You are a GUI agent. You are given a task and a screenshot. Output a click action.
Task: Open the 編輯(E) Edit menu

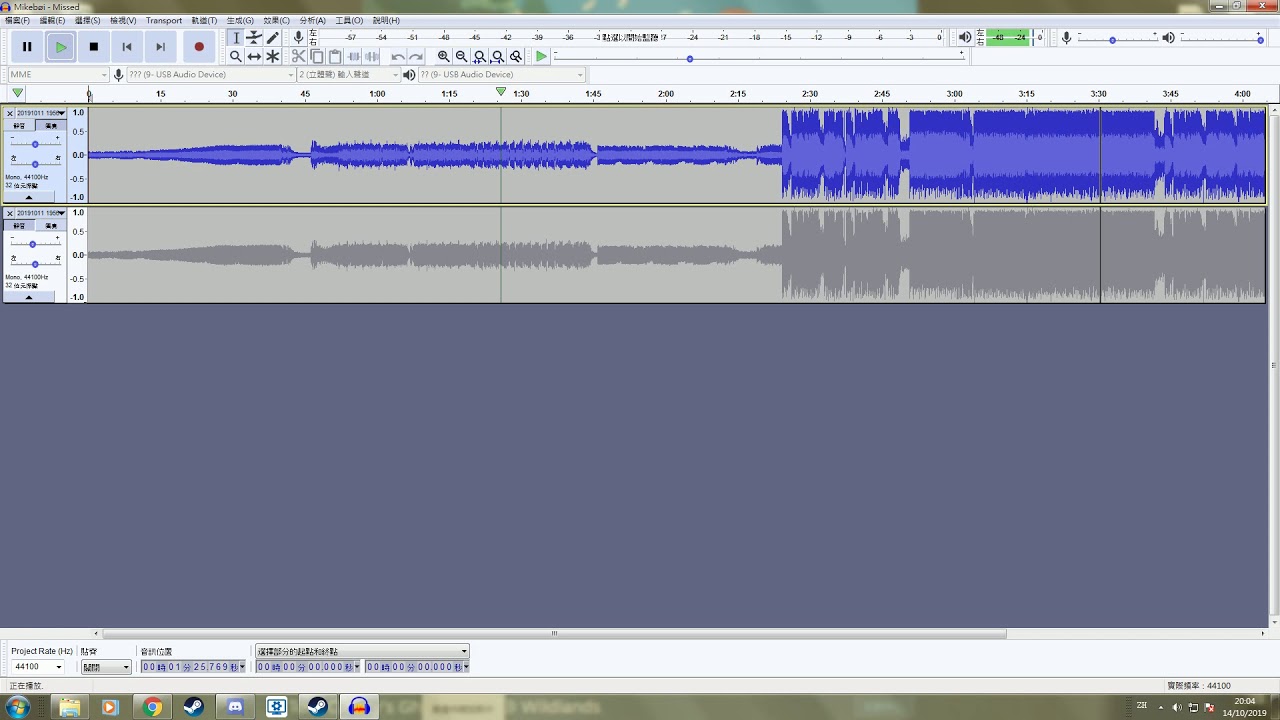(x=52, y=20)
